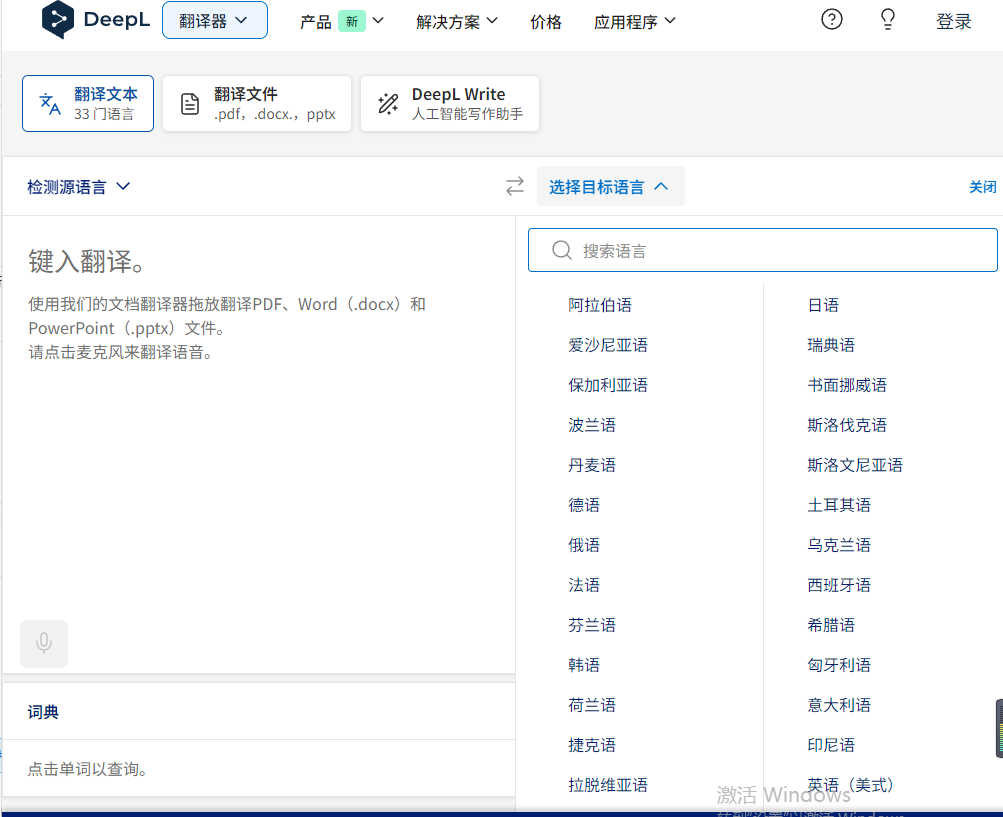Image resolution: width=1003 pixels, height=817 pixels.
Task: Click the lightbulb tips icon
Action: 887,20
